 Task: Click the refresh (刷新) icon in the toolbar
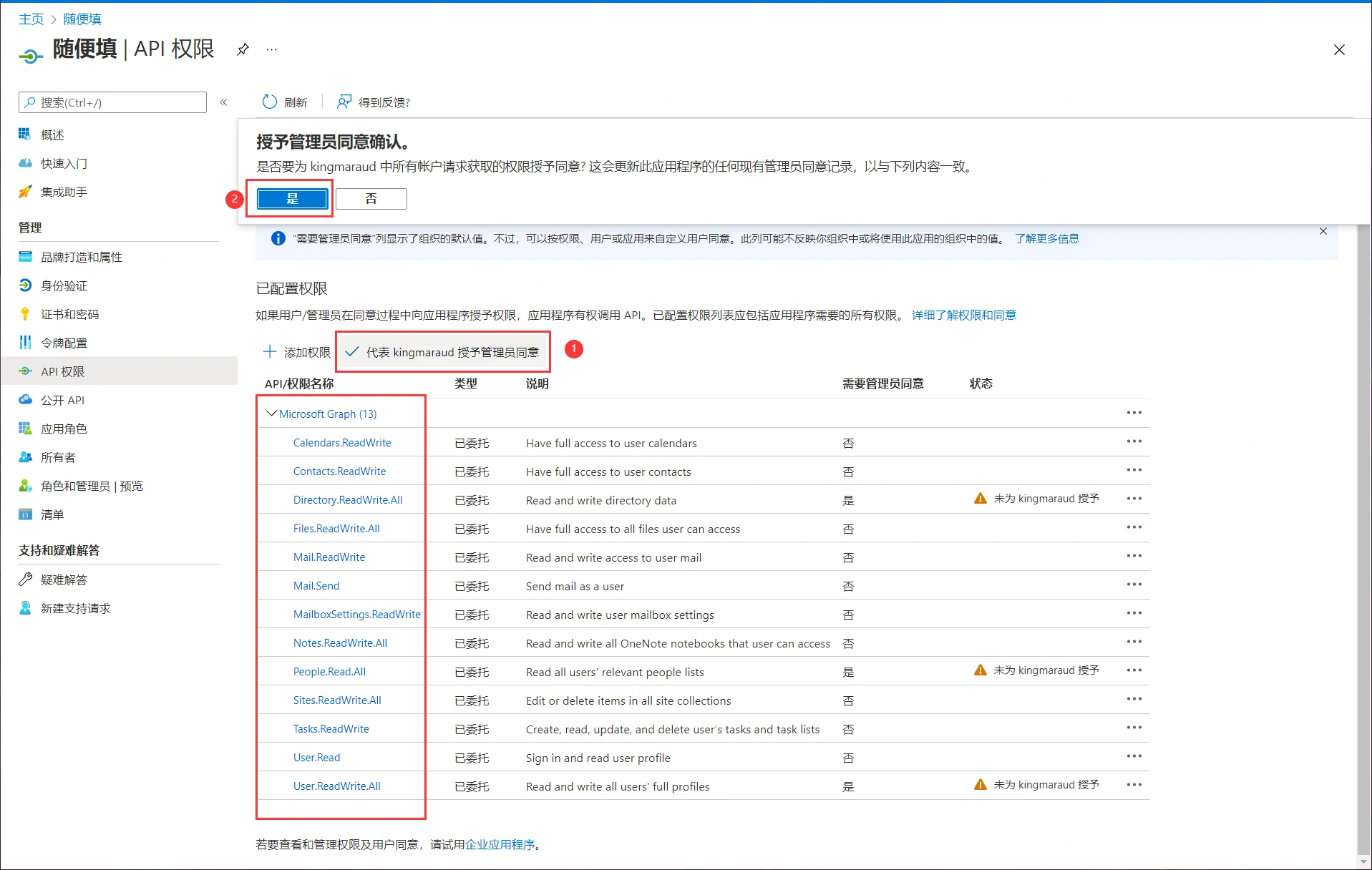click(270, 102)
